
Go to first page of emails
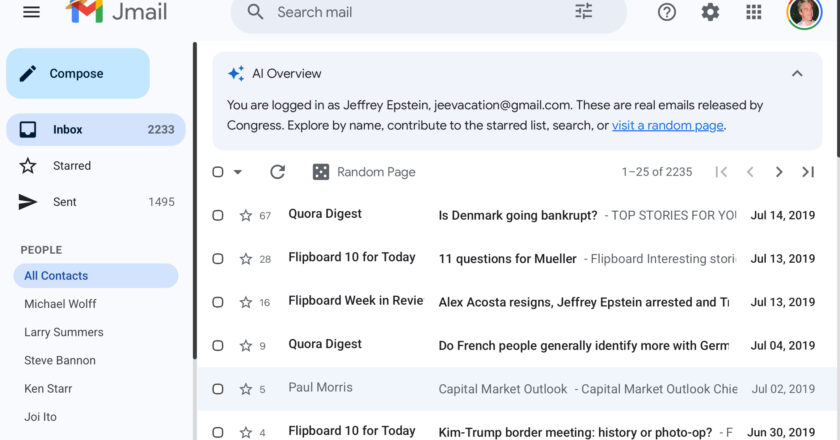coord(721,172)
